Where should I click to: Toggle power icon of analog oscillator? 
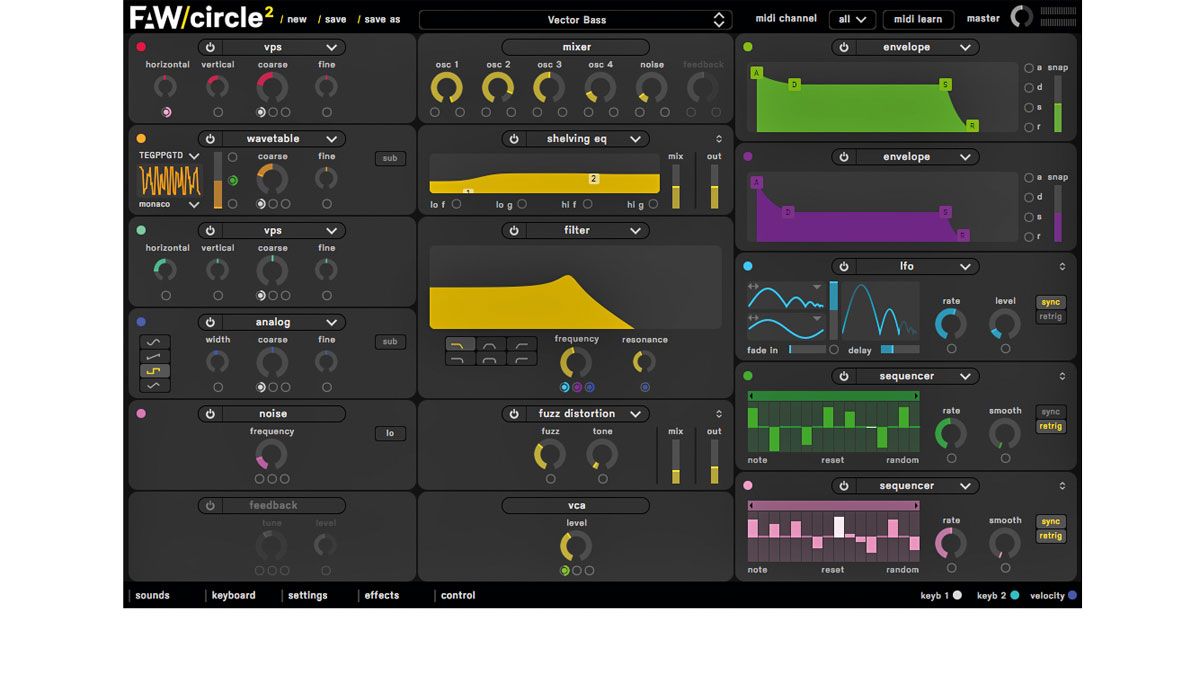[x=210, y=322]
